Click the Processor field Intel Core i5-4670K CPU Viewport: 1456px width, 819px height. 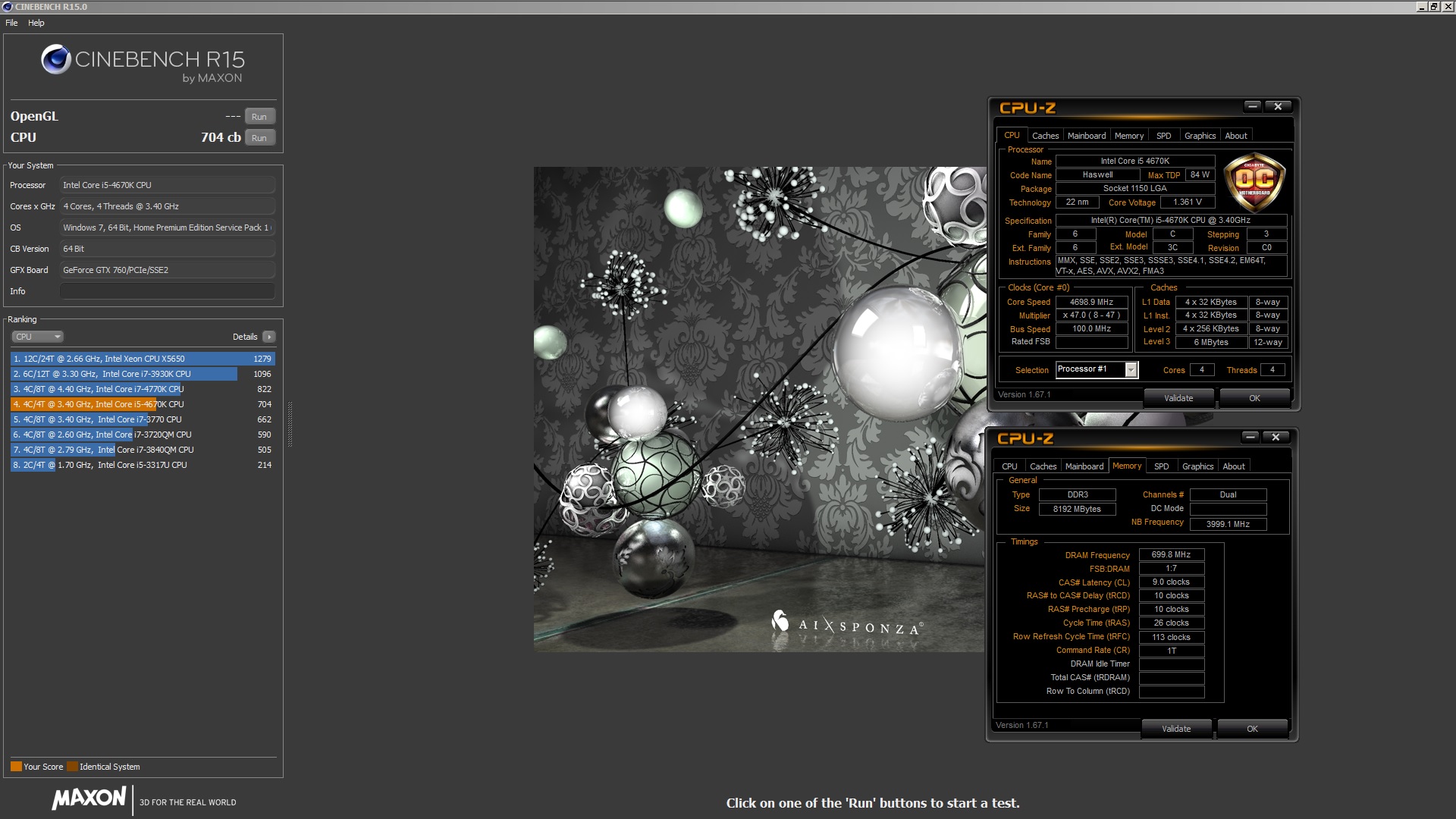click(168, 185)
